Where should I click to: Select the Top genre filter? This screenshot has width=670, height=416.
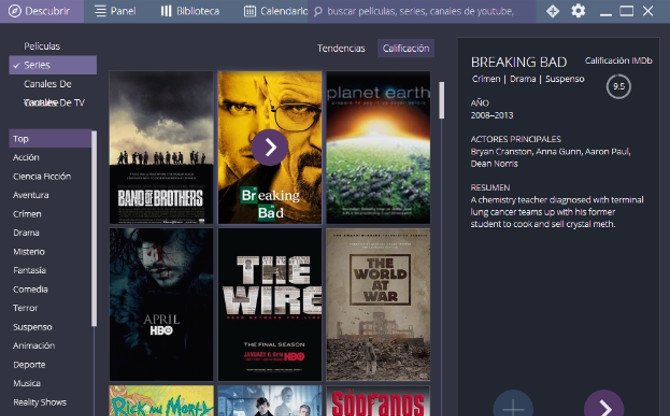click(50, 139)
